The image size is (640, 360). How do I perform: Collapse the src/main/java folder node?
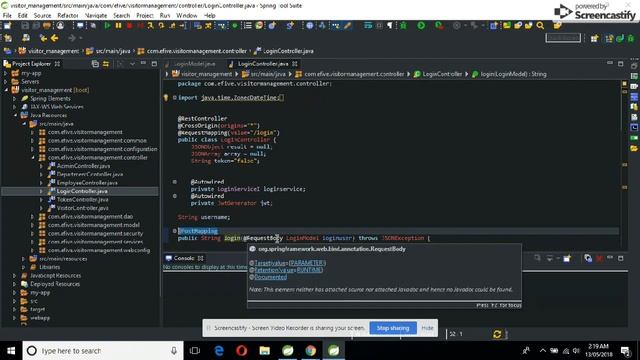click(24, 124)
